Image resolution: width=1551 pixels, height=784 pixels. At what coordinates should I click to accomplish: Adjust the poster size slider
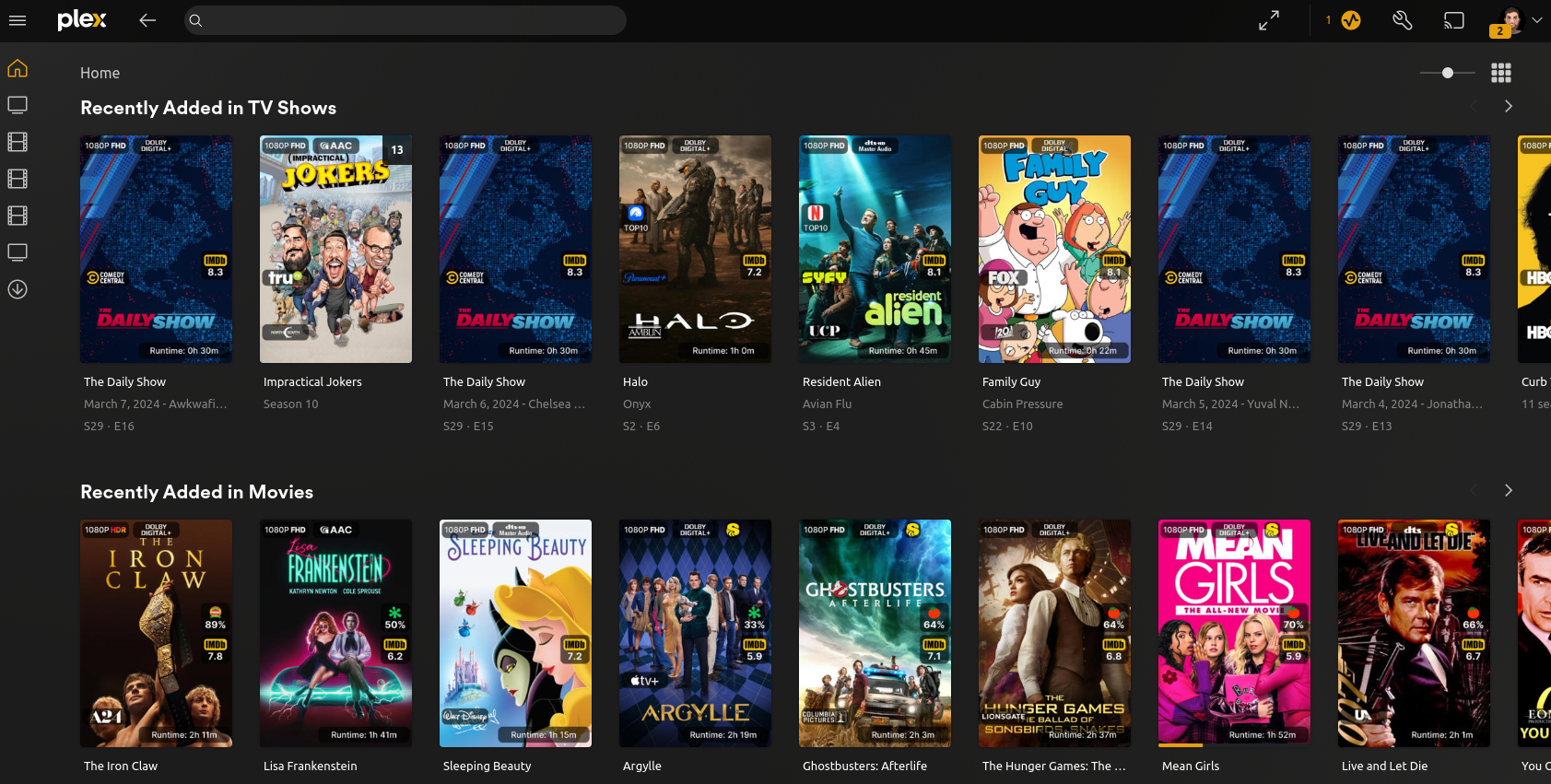tap(1448, 73)
